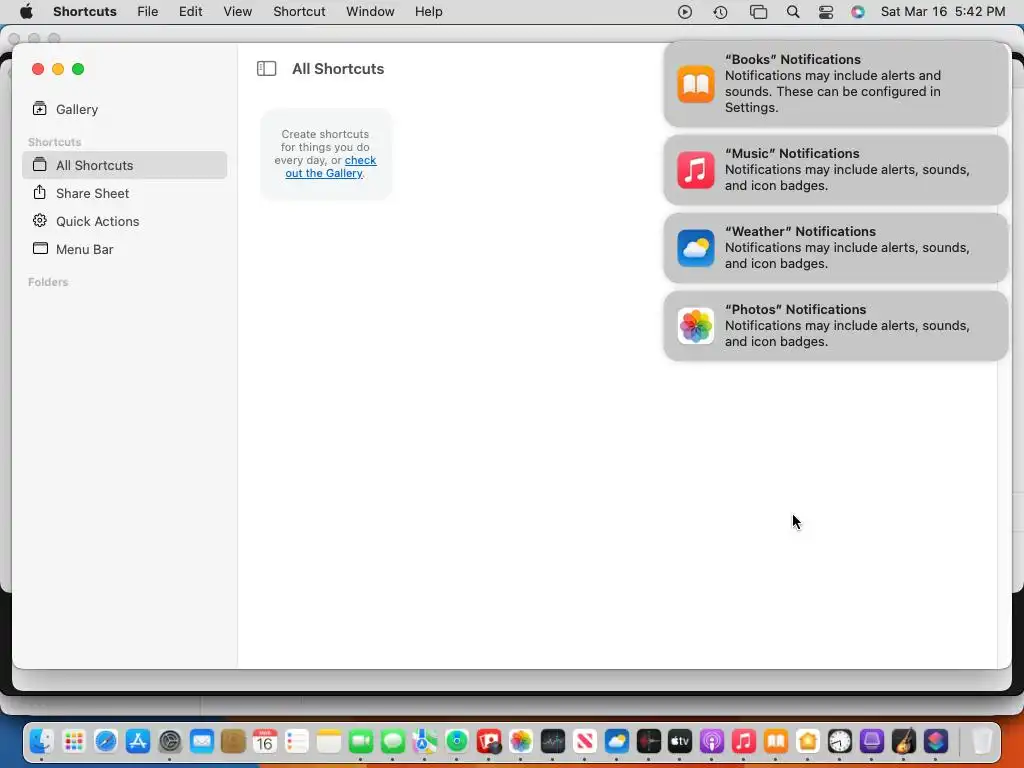The height and width of the screenshot is (768, 1024).
Task: Open Apple TV from the Dock
Action: click(x=680, y=741)
